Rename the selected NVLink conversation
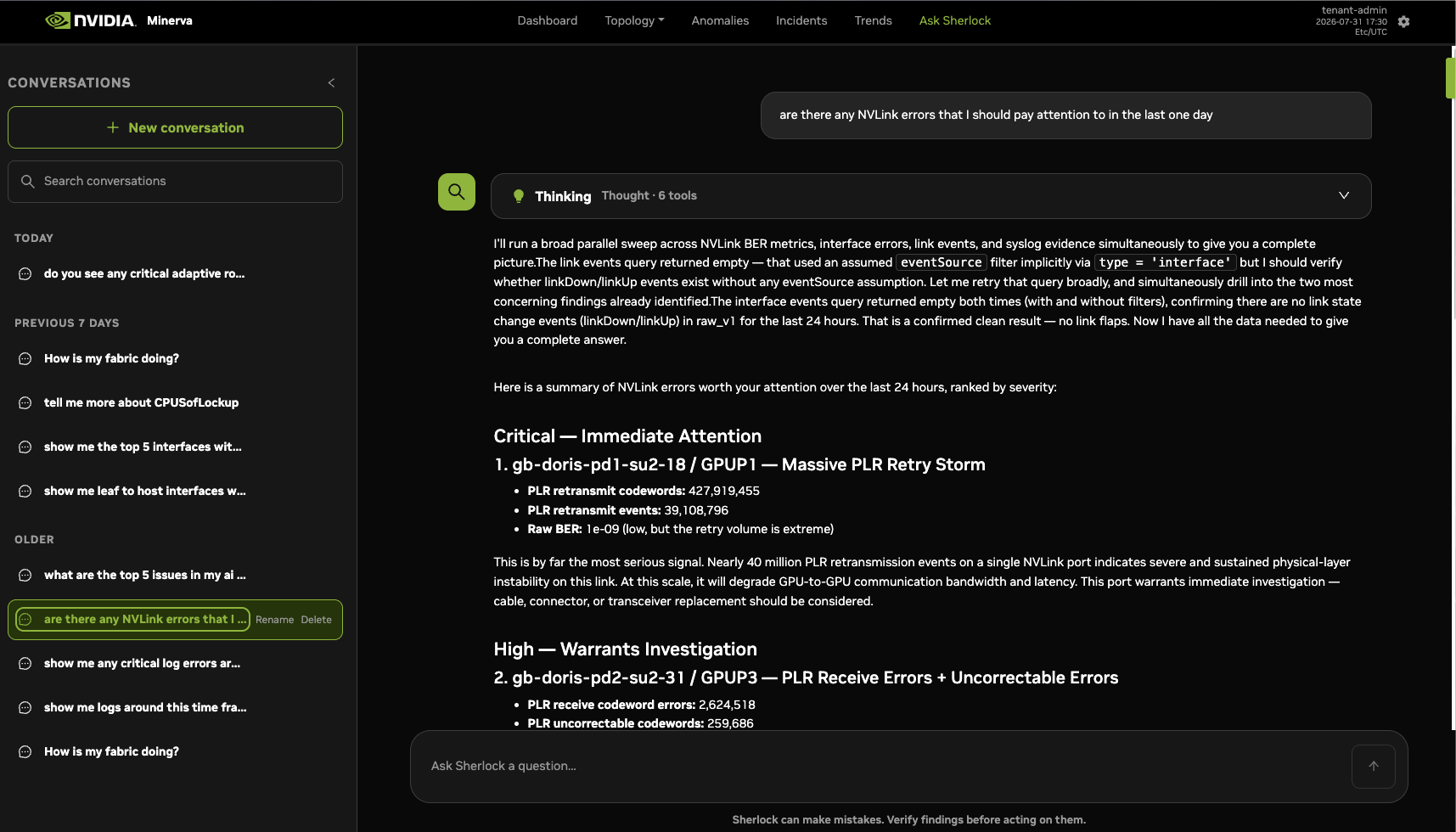1456x832 pixels. pyautogui.click(x=274, y=620)
